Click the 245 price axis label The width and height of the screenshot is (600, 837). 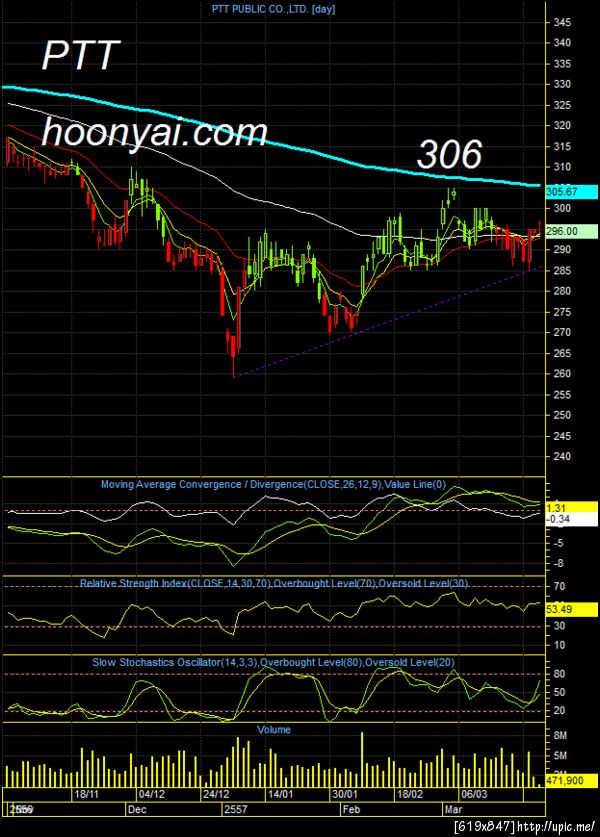(562, 436)
